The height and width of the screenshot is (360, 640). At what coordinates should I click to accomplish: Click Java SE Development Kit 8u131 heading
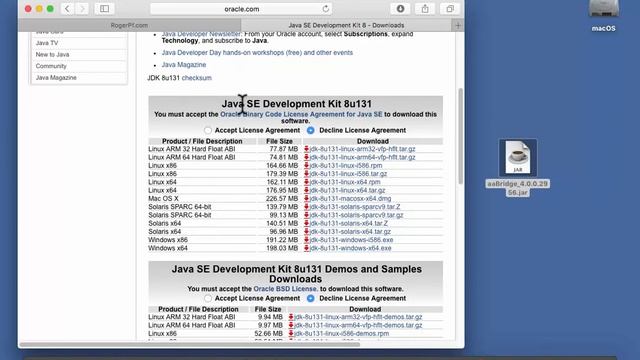(296, 104)
